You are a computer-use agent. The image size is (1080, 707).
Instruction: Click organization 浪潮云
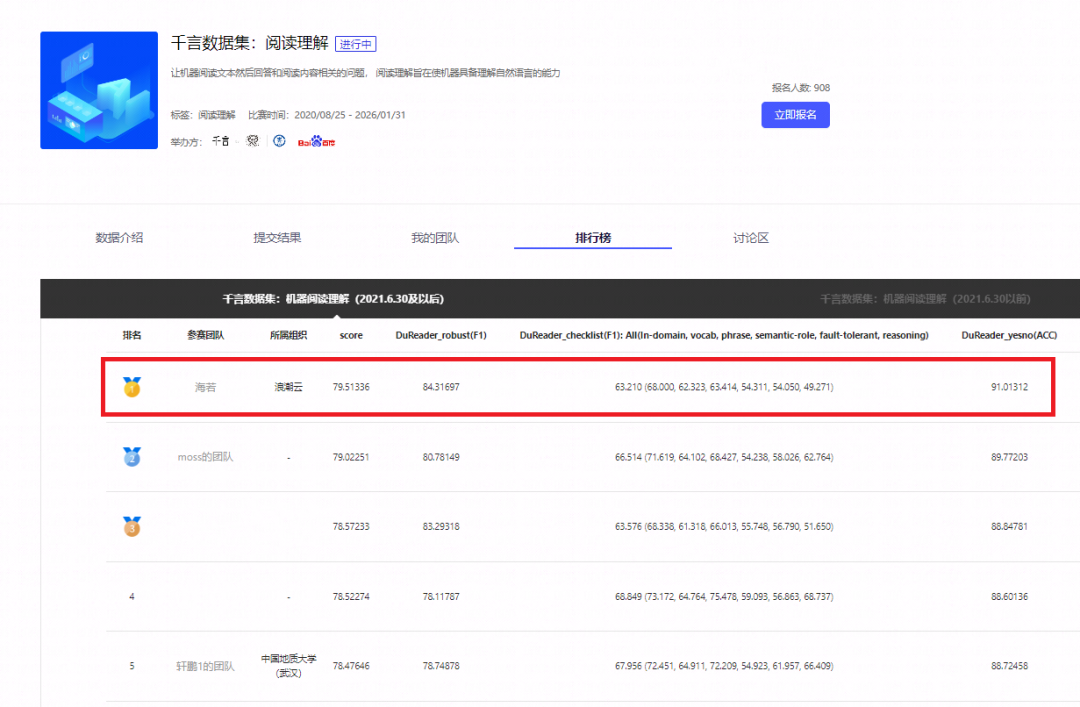click(x=288, y=387)
